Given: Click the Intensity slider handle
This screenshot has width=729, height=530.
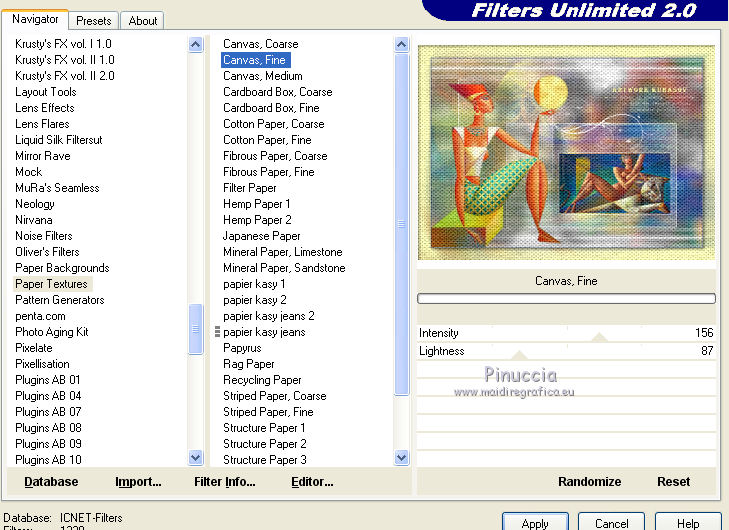Looking at the screenshot, I should coord(599,338).
